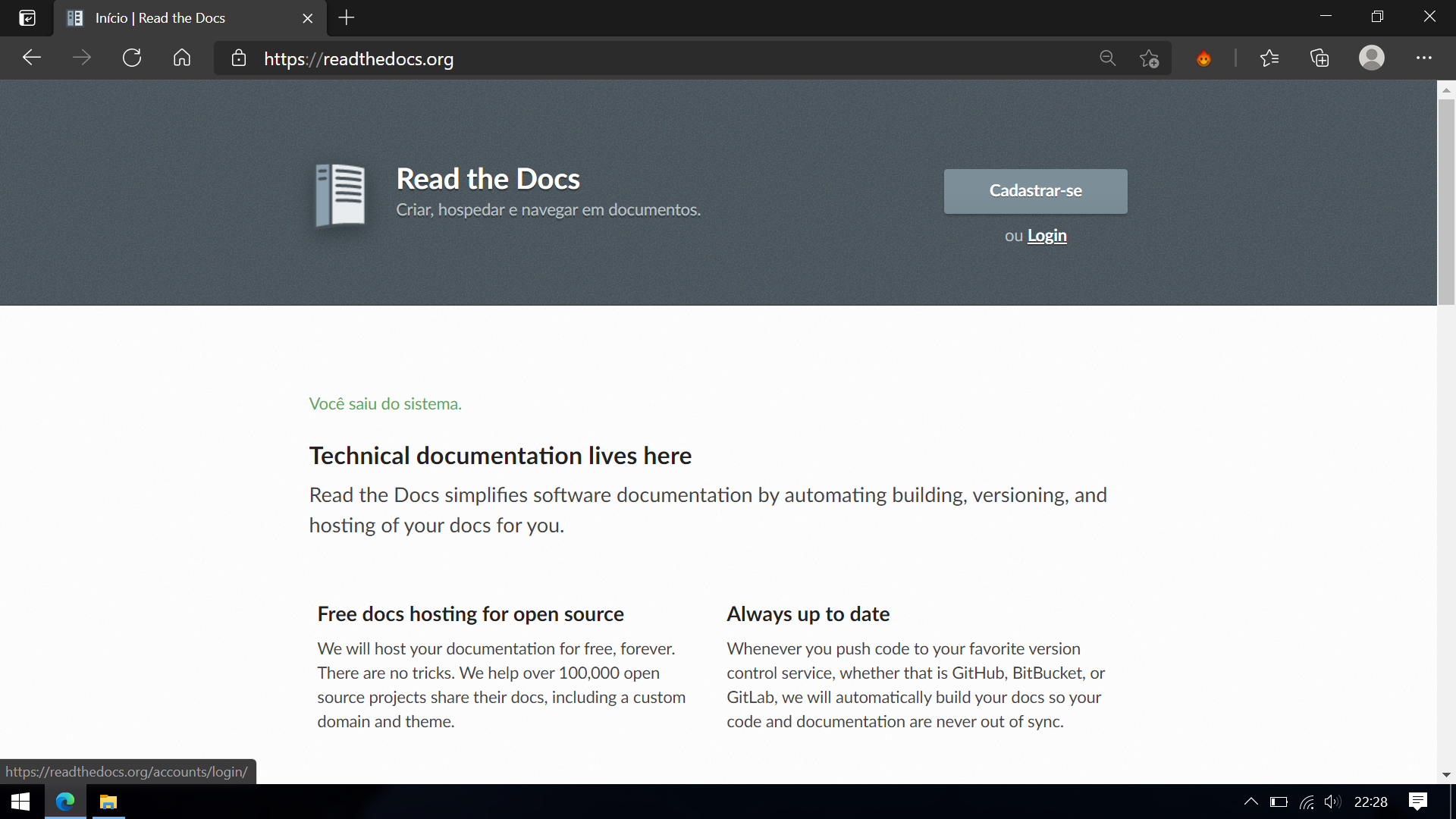This screenshot has height=819, width=1456.
Task: Select the Início | Read the Docs tab
Action: 190,18
